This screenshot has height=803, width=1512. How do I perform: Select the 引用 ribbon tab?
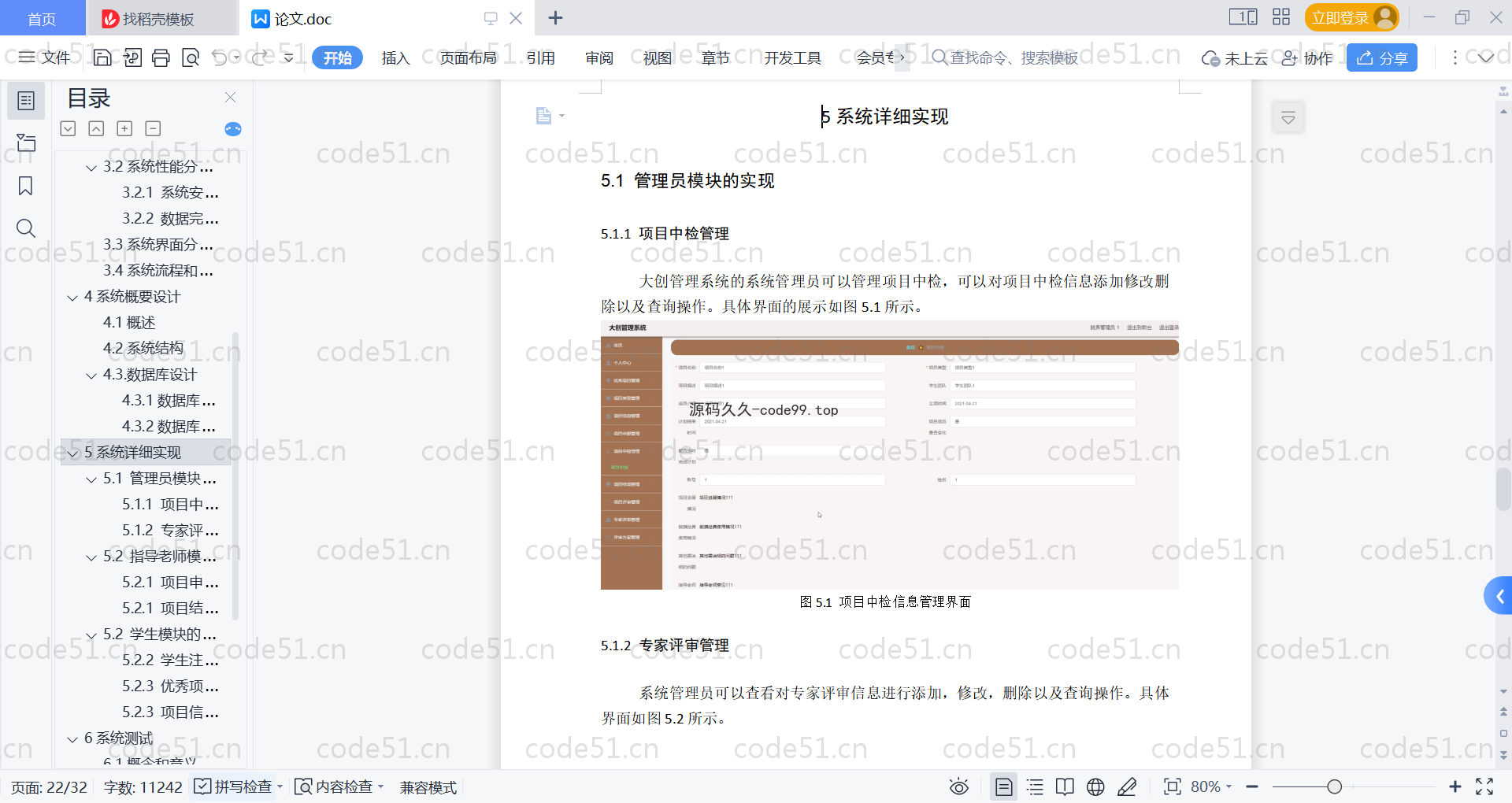coord(540,57)
